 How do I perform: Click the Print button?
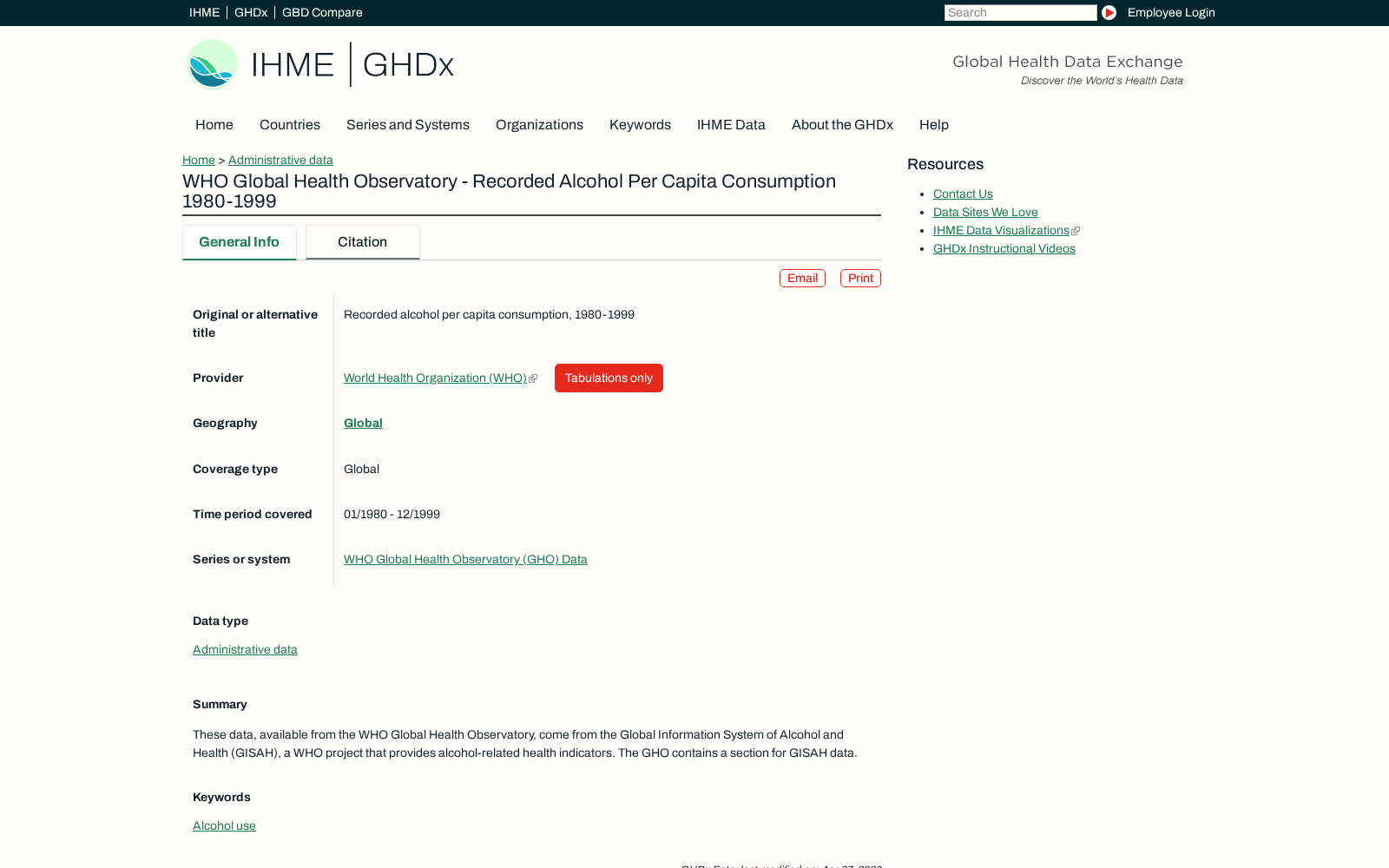click(x=860, y=278)
